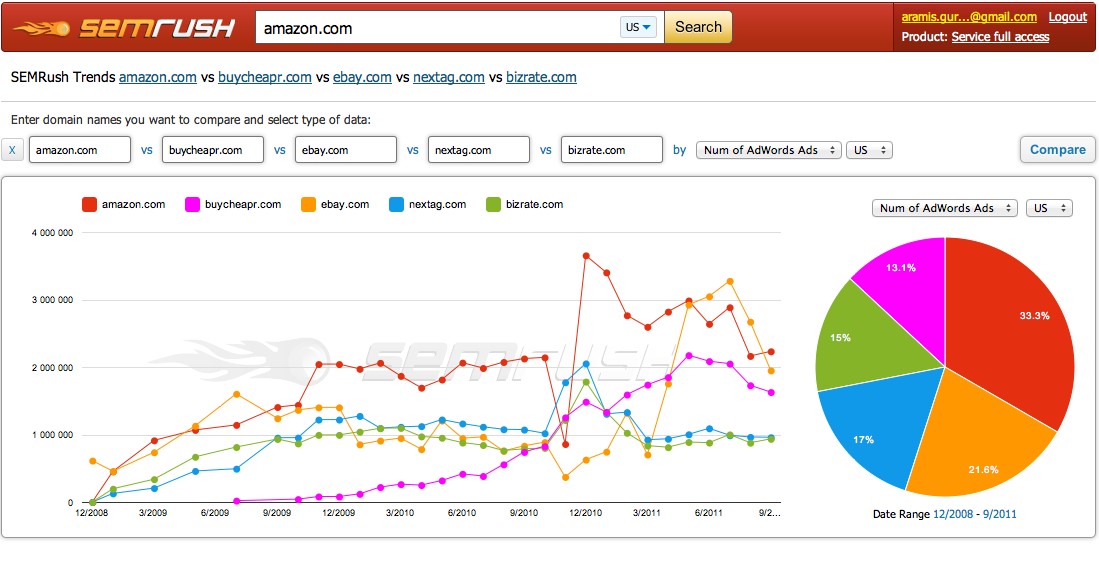The height and width of the screenshot is (570, 1099).
Task: Toggle the amazon.com red legend marker
Action: 89,205
